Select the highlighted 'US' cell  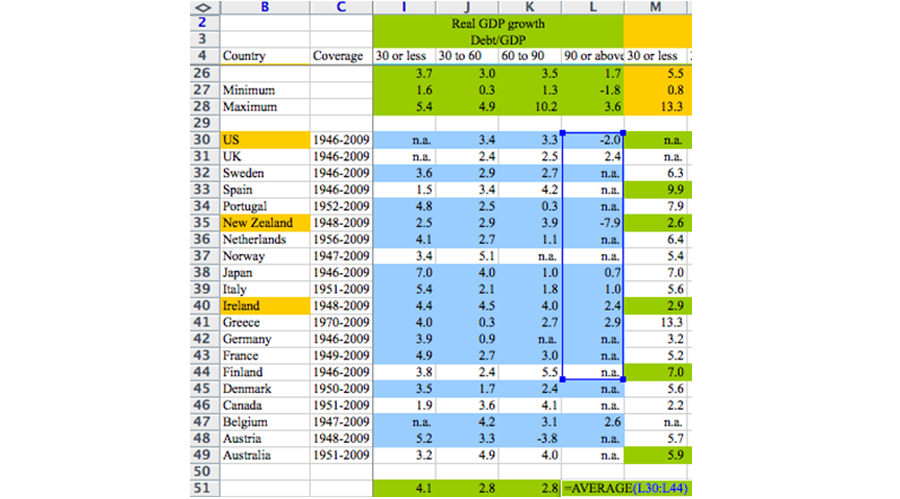(x=265, y=140)
